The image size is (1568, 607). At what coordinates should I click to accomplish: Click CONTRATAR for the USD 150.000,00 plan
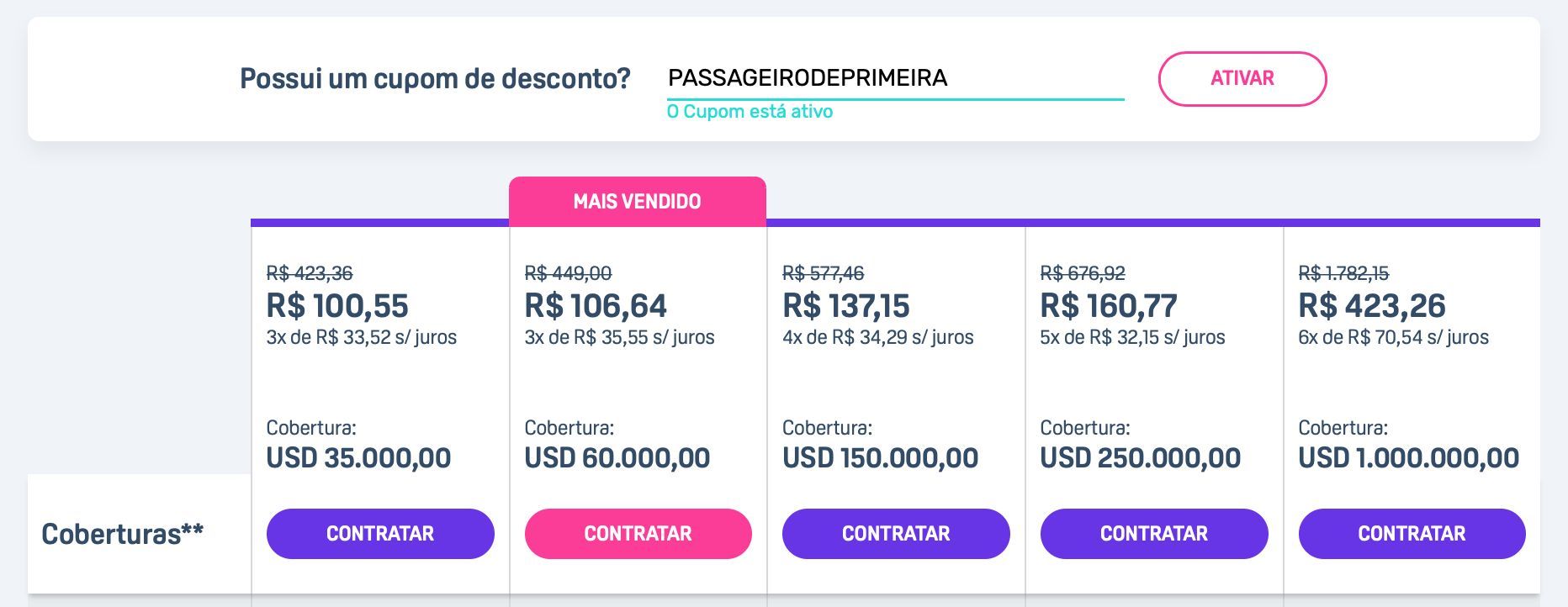pyautogui.click(x=896, y=534)
